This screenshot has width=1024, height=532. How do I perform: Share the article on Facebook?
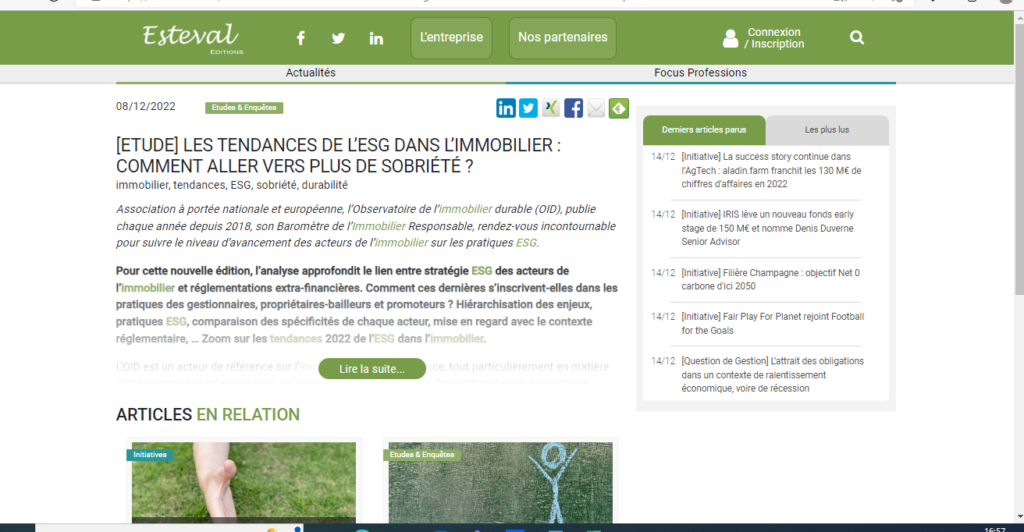pyautogui.click(x=573, y=108)
